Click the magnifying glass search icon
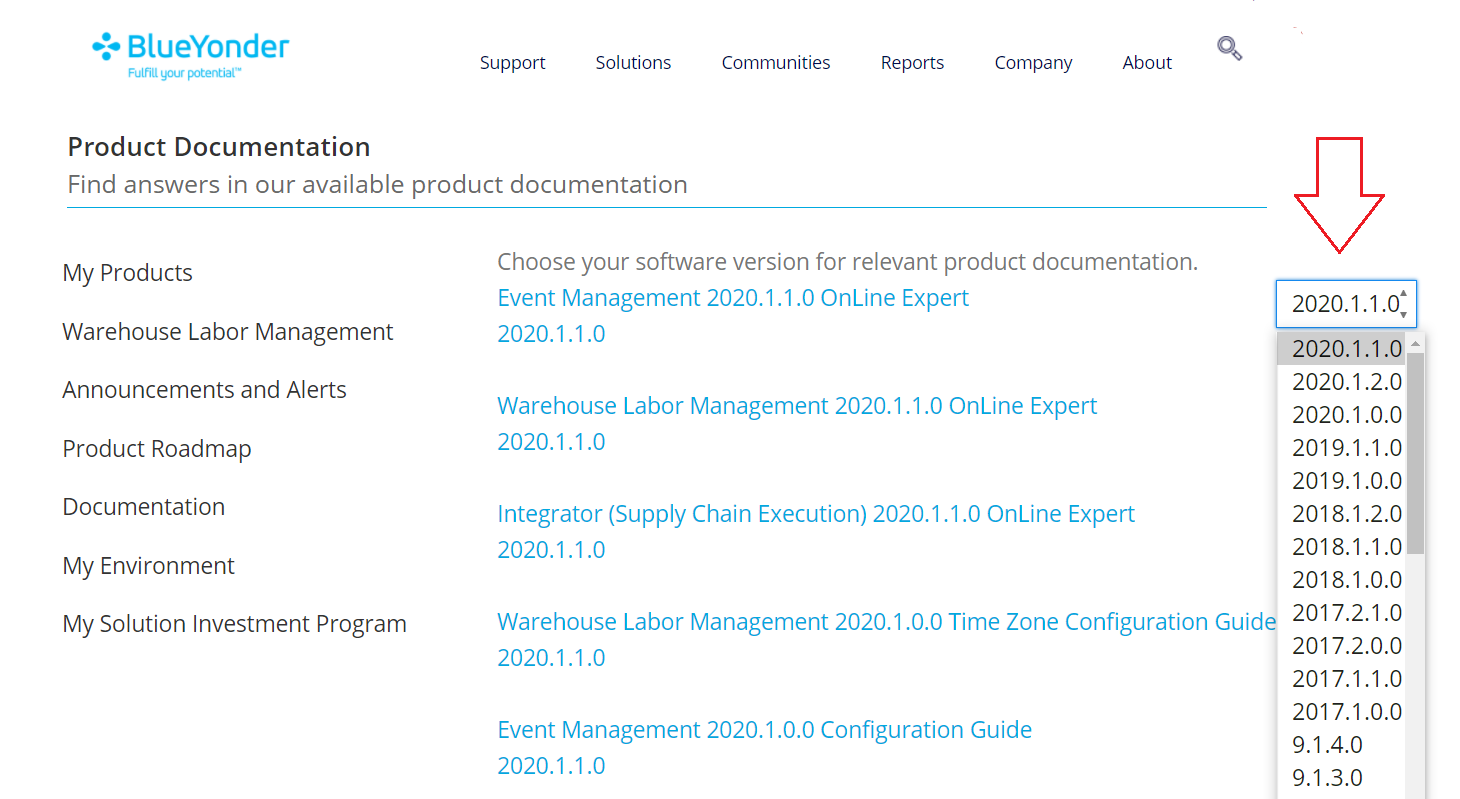Viewport: 1460px width, 799px height. (x=1229, y=48)
